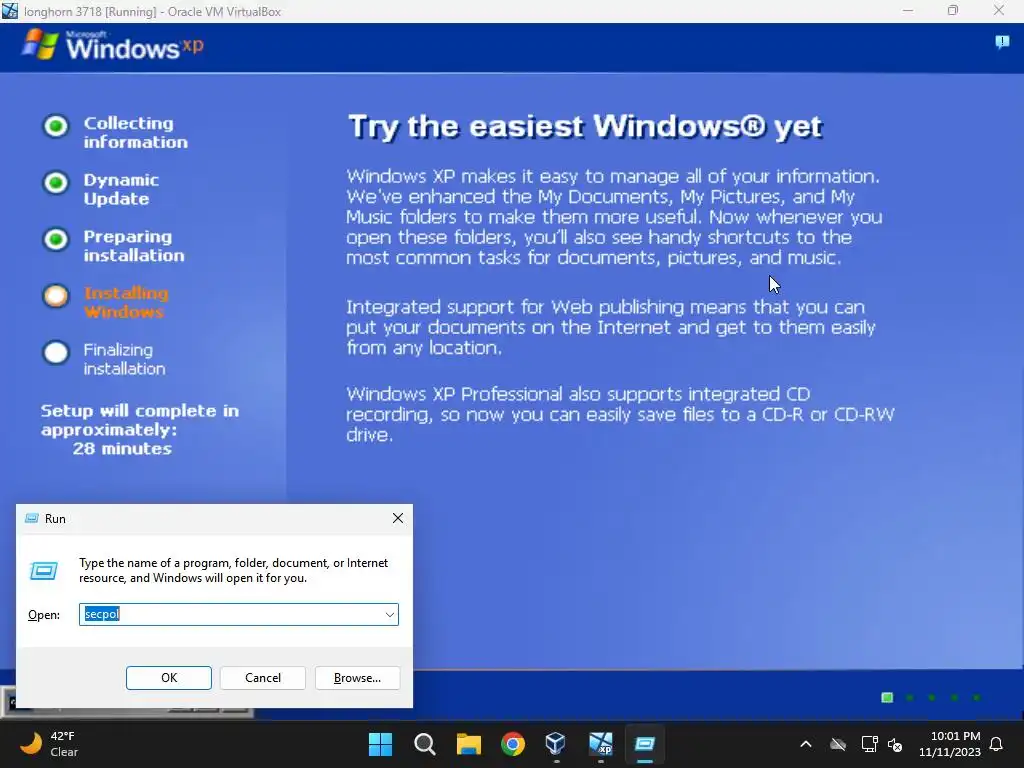Launch Search from the taskbar
The image size is (1024, 768).
[x=424, y=744]
